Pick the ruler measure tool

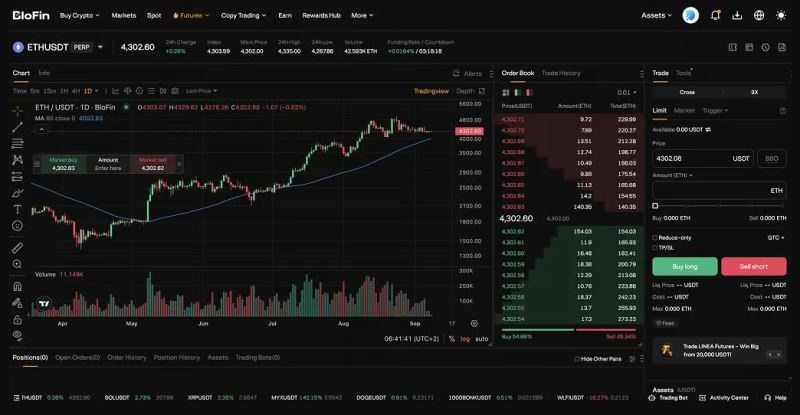pos(17,248)
